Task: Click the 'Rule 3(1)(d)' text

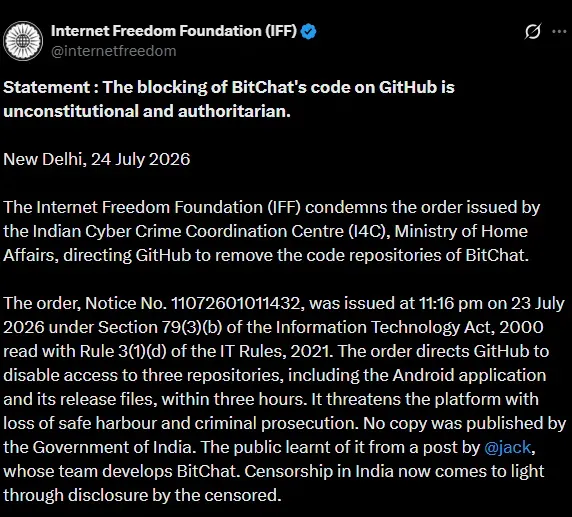Action: point(123,351)
